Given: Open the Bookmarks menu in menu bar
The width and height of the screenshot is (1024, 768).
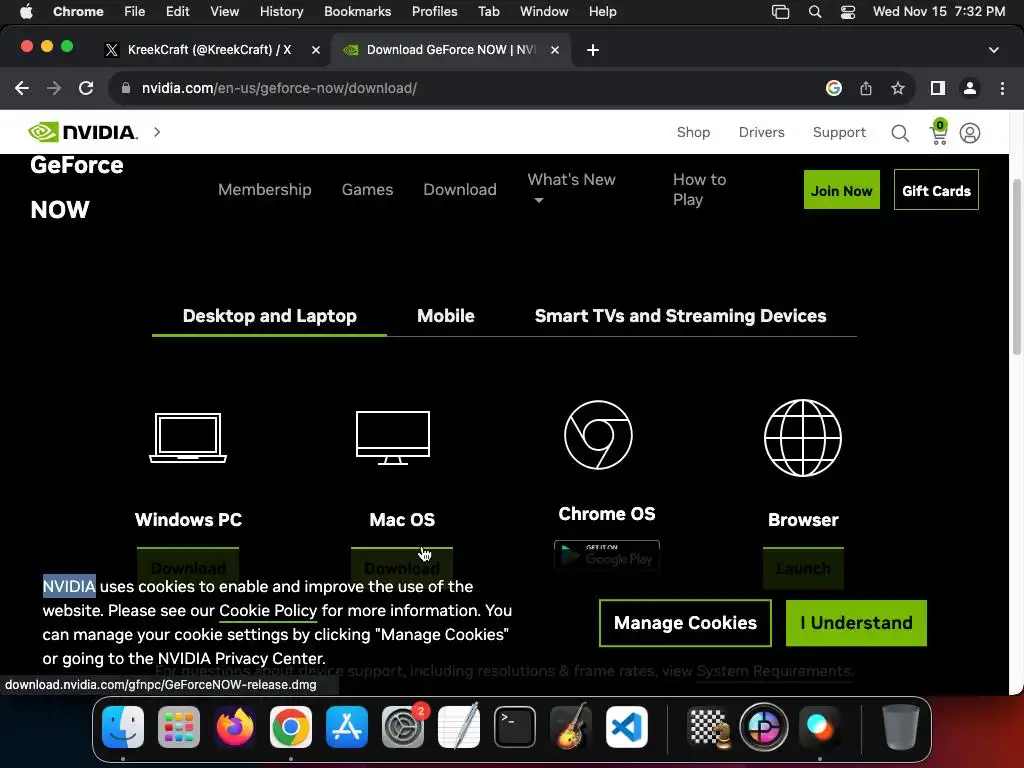Looking at the screenshot, I should (357, 12).
